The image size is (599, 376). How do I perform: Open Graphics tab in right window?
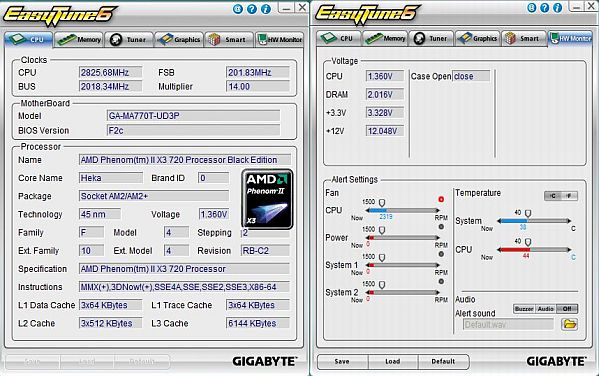click(x=478, y=38)
